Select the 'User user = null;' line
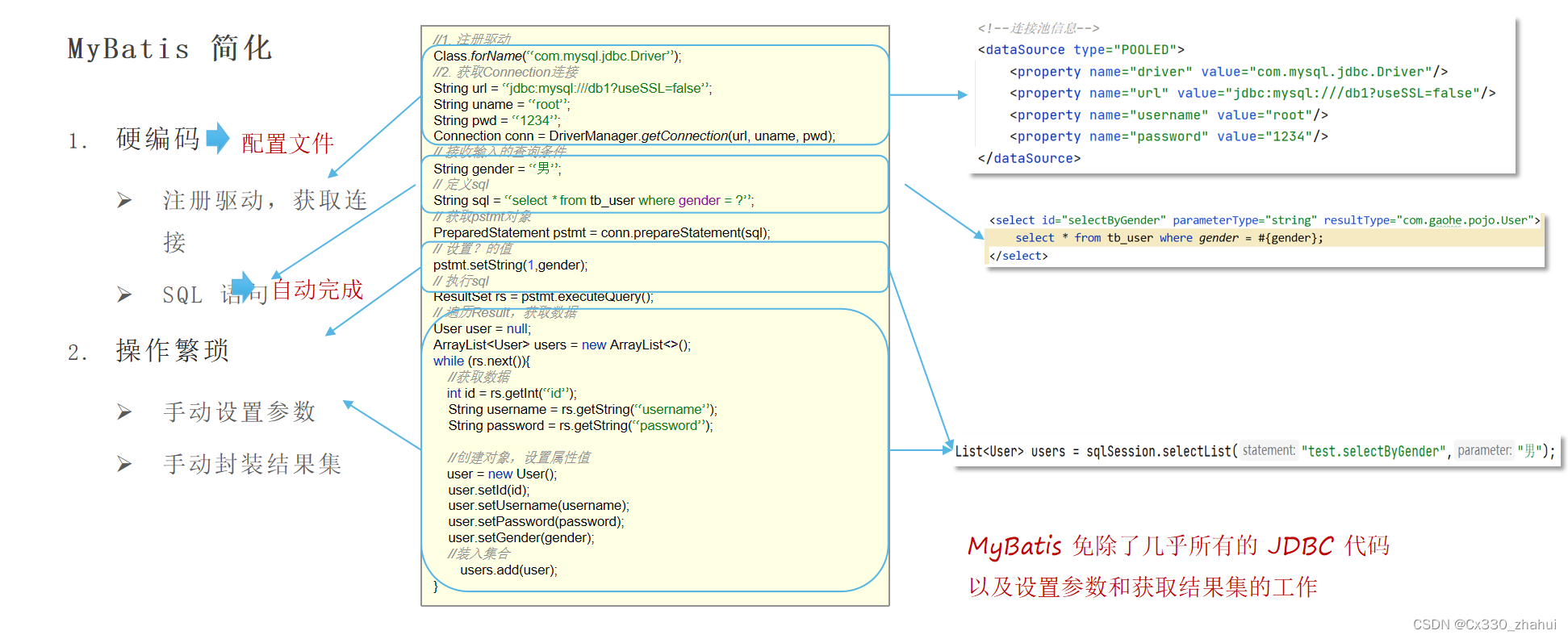This screenshot has width=1568, height=639. [x=483, y=328]
